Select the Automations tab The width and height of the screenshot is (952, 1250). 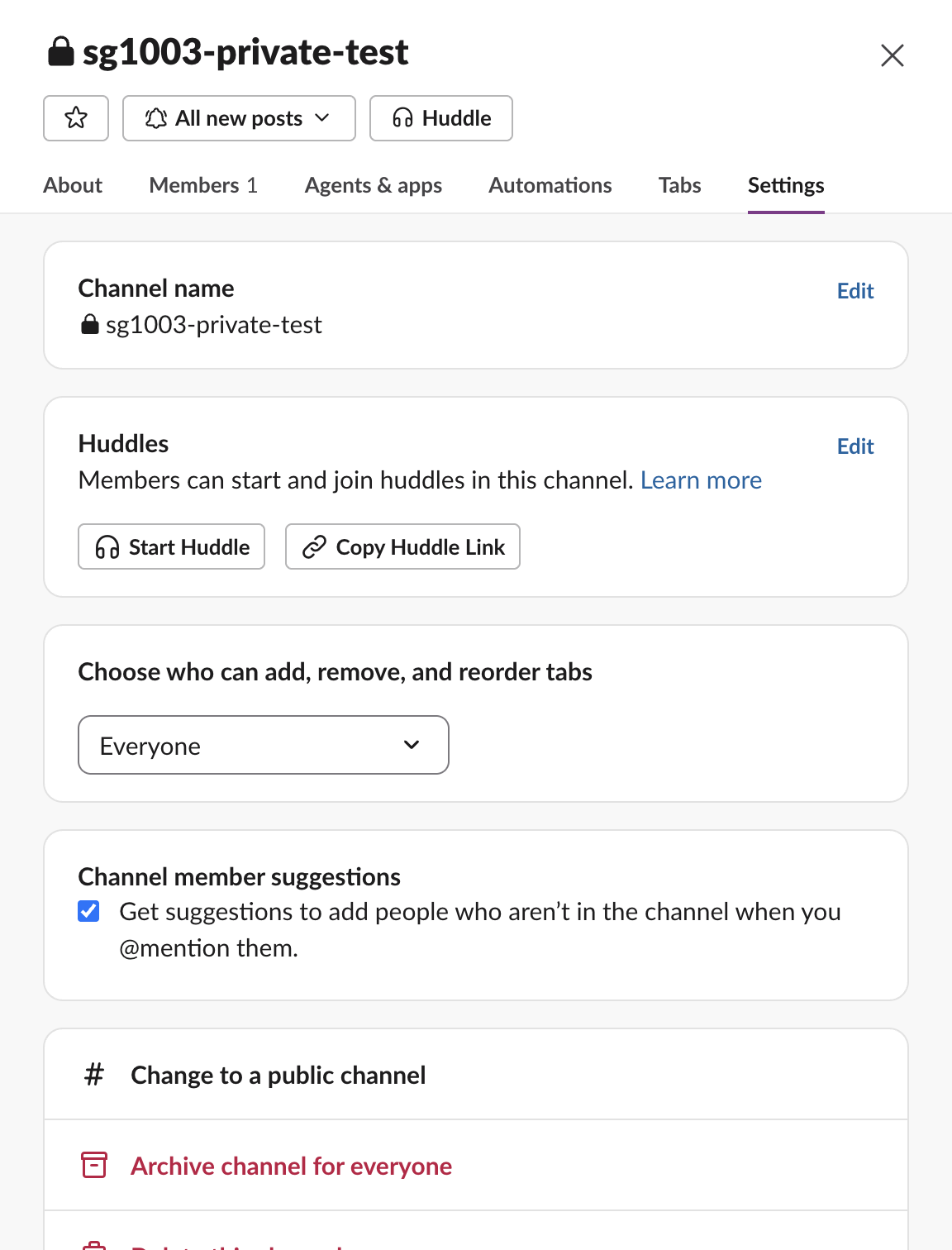550,185
